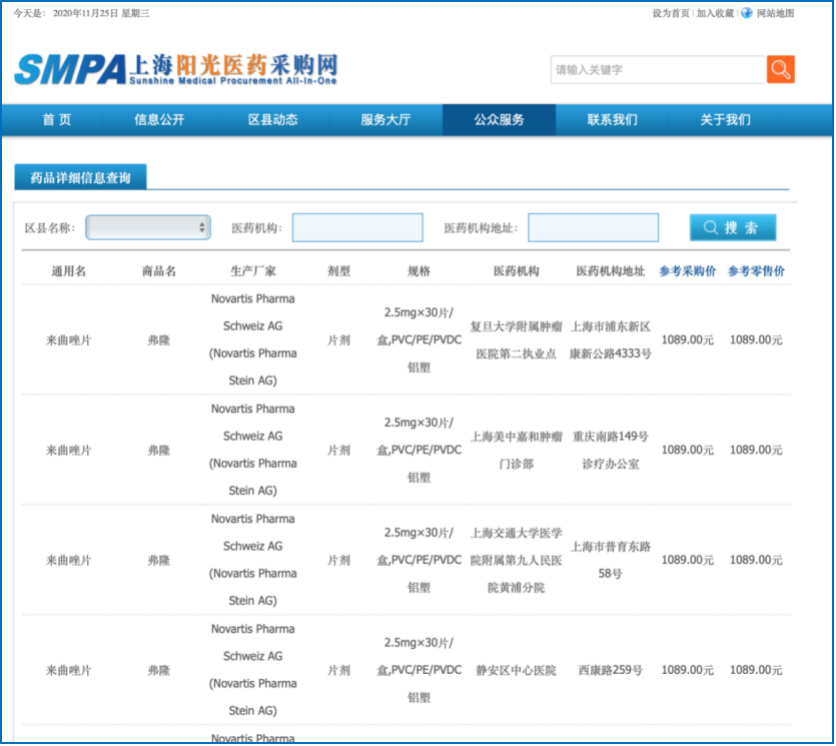Screen dimensions: 836x746
Task: Click 来曲唑片 in the 复旦大学附属肿瘤医院 row
Action: pyautogui.click(x=69, y=340)
